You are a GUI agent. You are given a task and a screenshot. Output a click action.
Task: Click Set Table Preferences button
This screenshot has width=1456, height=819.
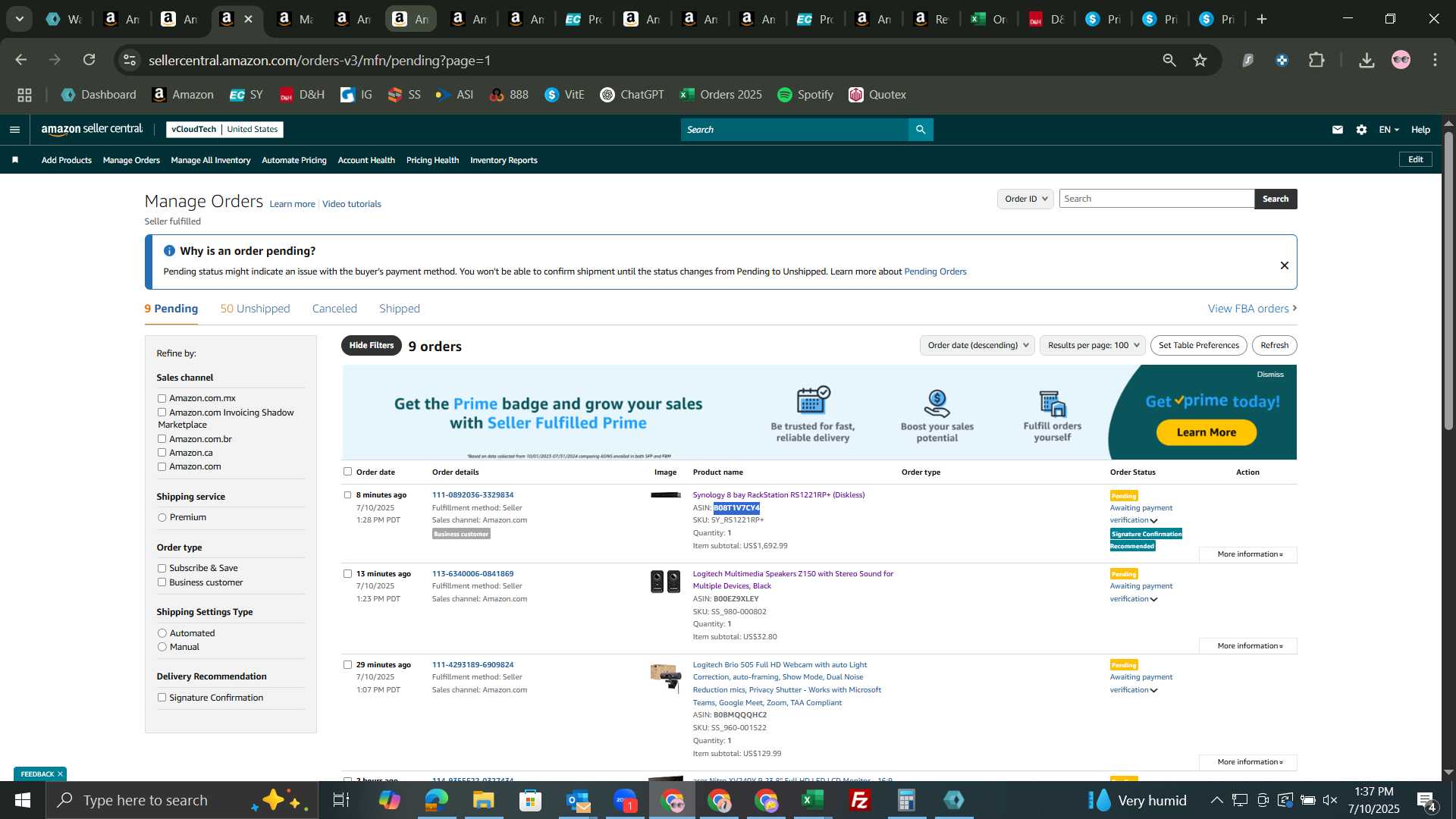point(1198,345)
